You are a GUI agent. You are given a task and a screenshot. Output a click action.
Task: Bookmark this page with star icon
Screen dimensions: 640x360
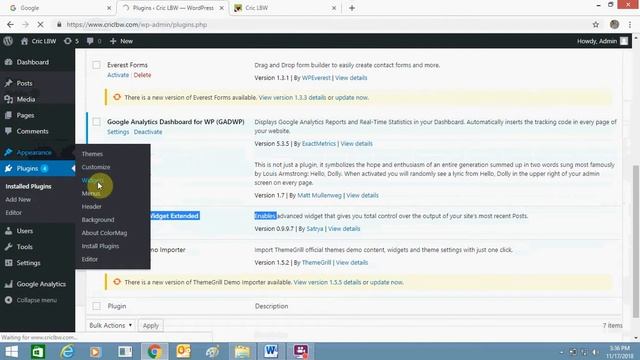pyautogui.click(x=596, y=24)
